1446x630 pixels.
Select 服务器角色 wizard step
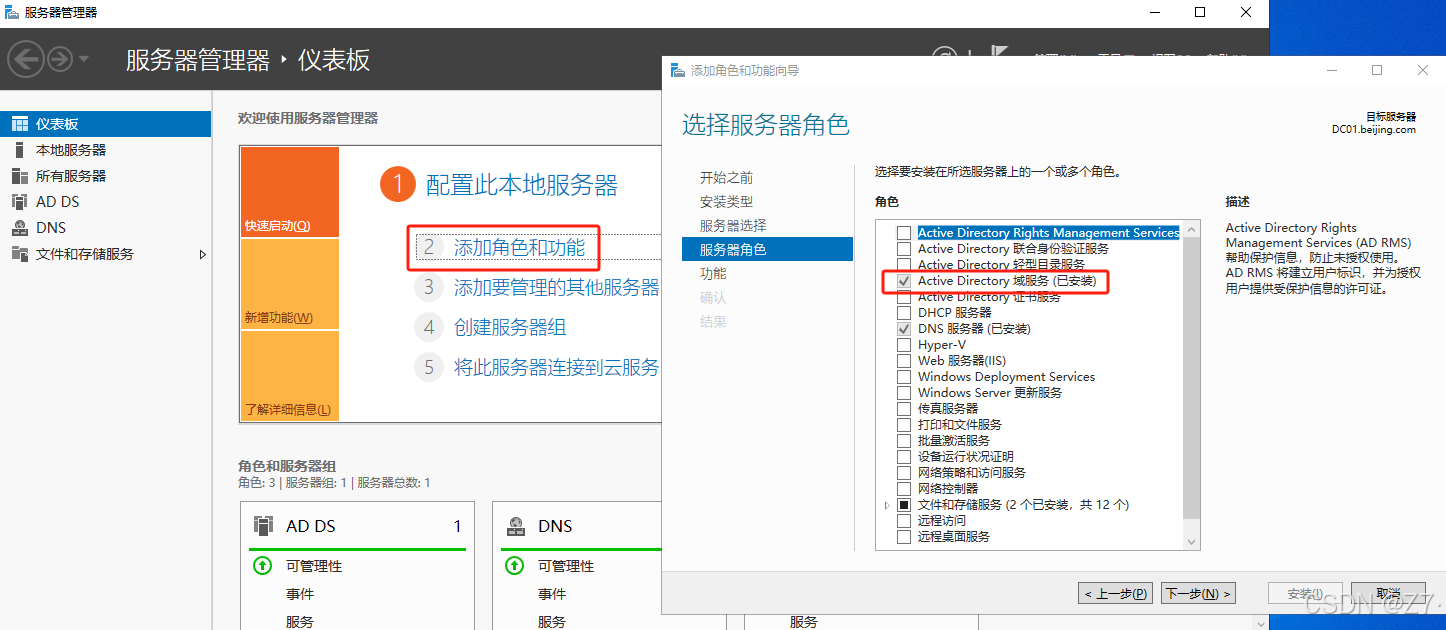767,249
